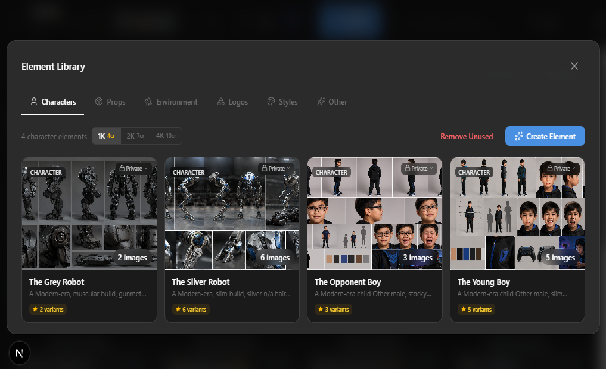Click the character elements count text
Screen dimensions: 606x369
(54, 136)
